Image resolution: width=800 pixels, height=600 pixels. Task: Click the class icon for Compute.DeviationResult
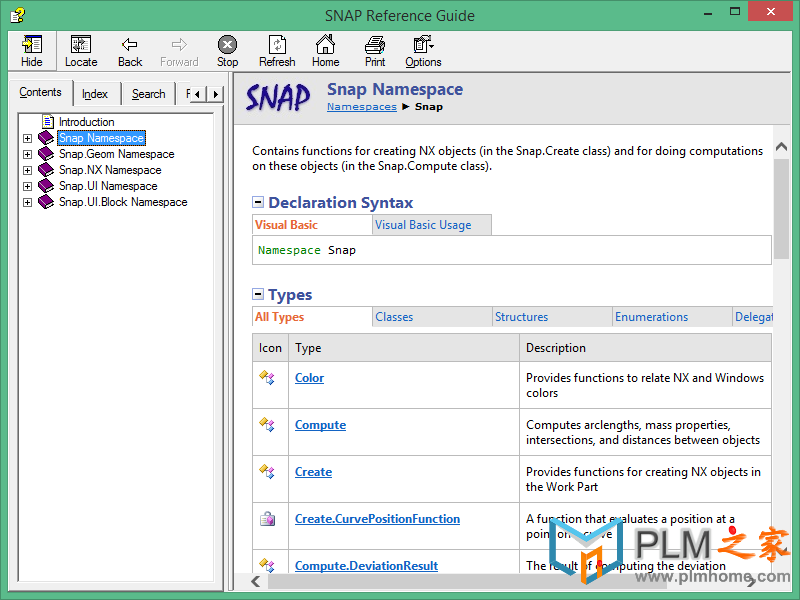pyautogui.click(x=267, y=565)
